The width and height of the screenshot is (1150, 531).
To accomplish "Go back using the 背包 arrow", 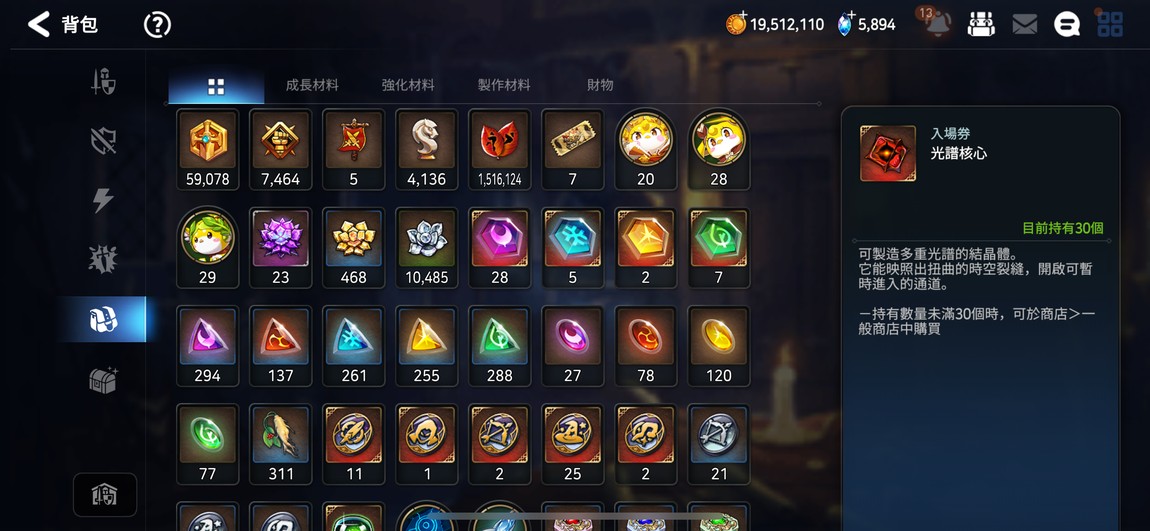I will pos(39,24).
